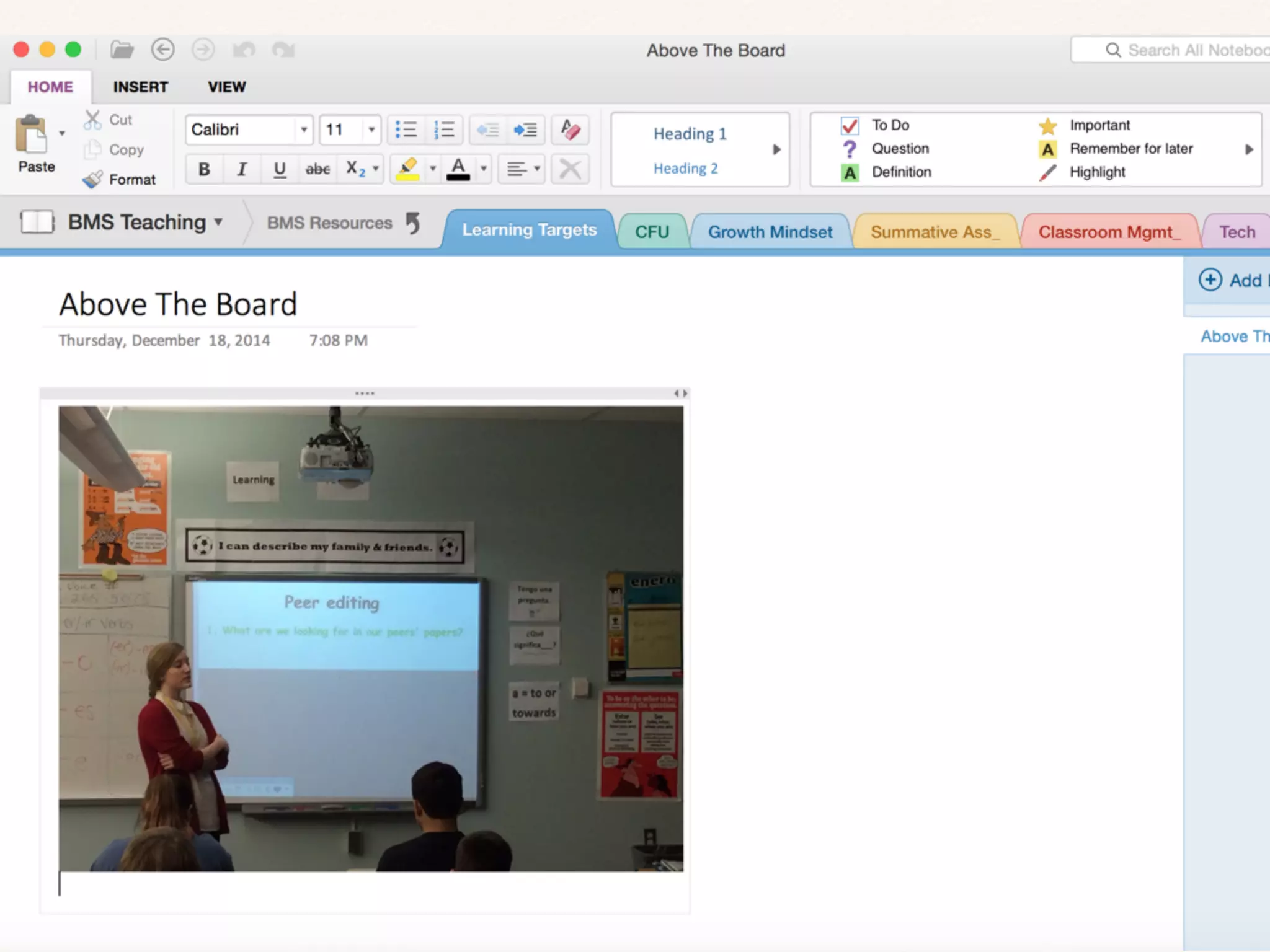Toggle underline formatting
This screenshot has width=1270, height=952.
tap(280, 169)
